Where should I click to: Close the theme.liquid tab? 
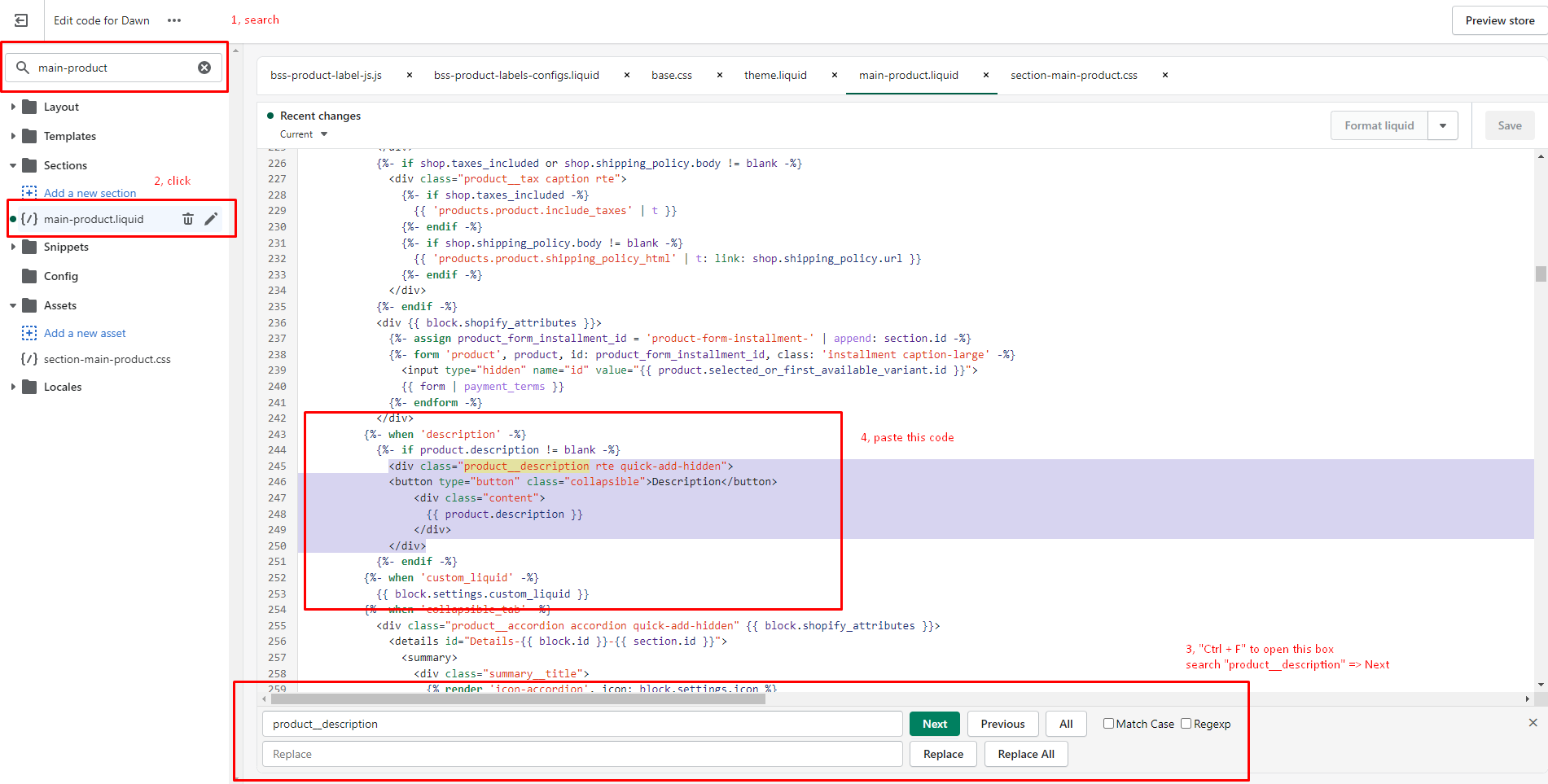tap(835, 75)
